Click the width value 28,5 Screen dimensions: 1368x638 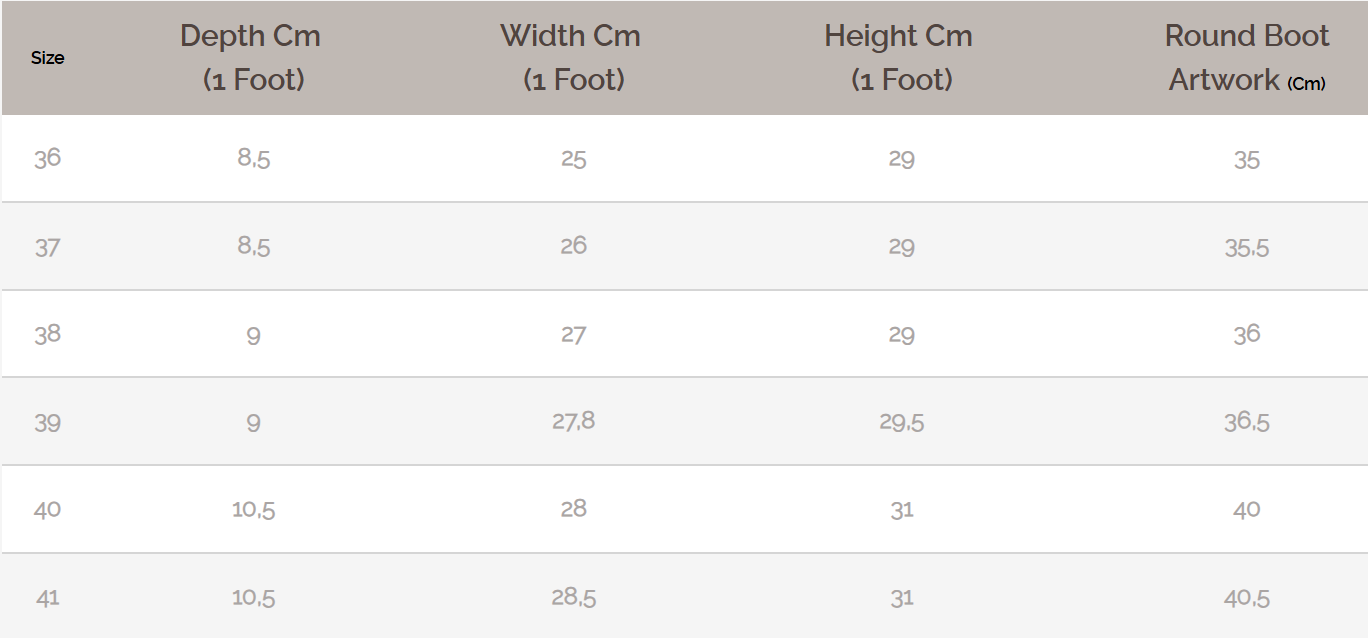[573, 597]
